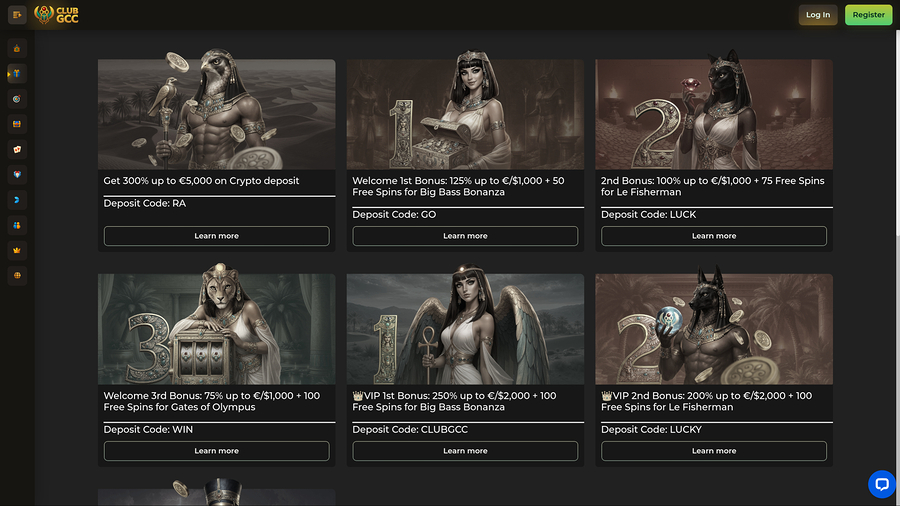Click the 'VIP 2nd Bonus: 200%' title text
The height and width of the screenshot is (506, 900).
coord(706,402)
